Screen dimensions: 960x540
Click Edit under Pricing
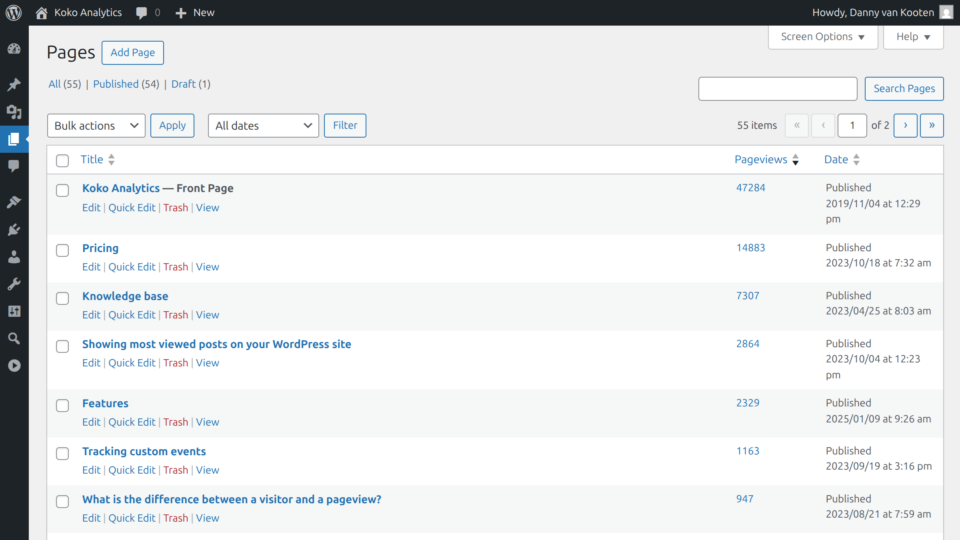[91, 267]
